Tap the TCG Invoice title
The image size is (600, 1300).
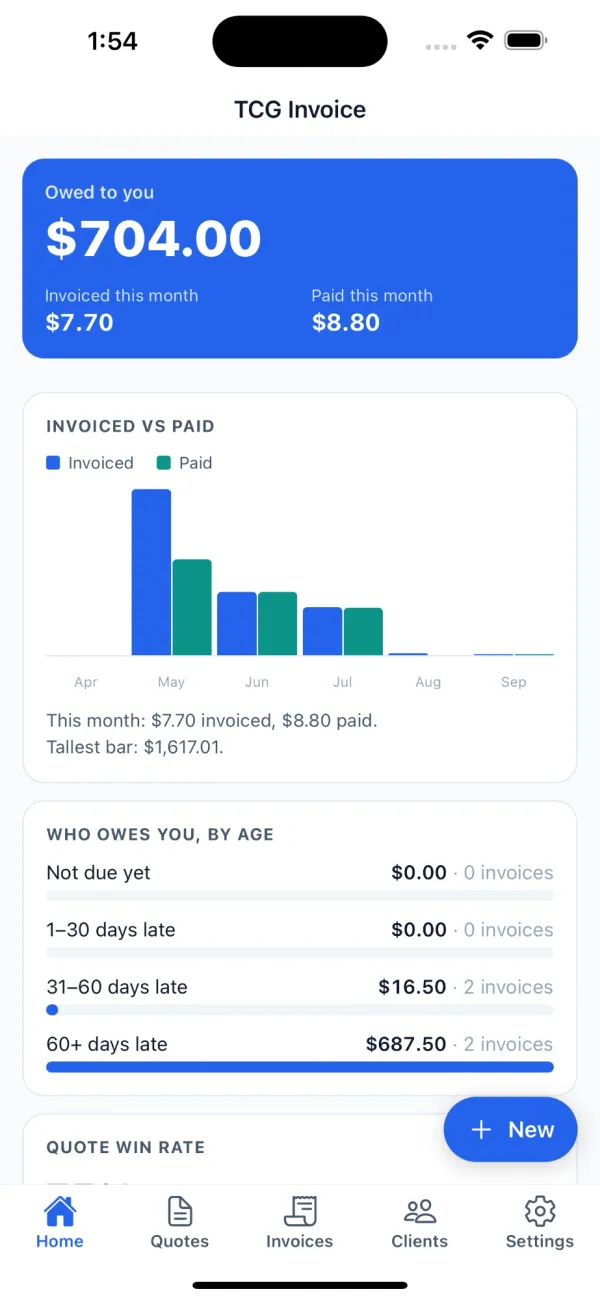(300, 109)
